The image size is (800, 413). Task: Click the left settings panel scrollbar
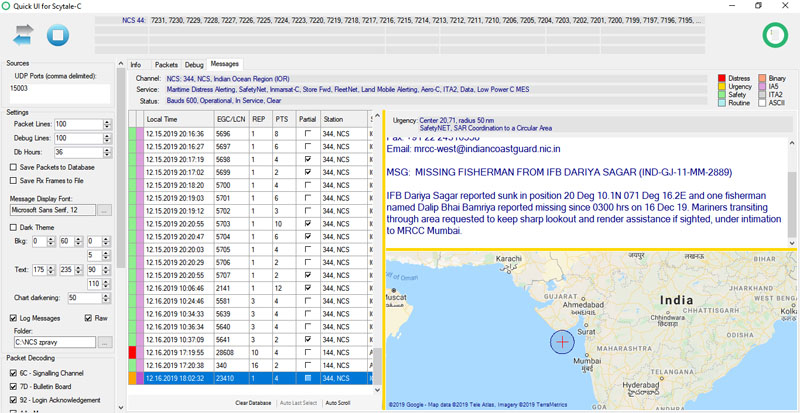click(x=121, y=235)
